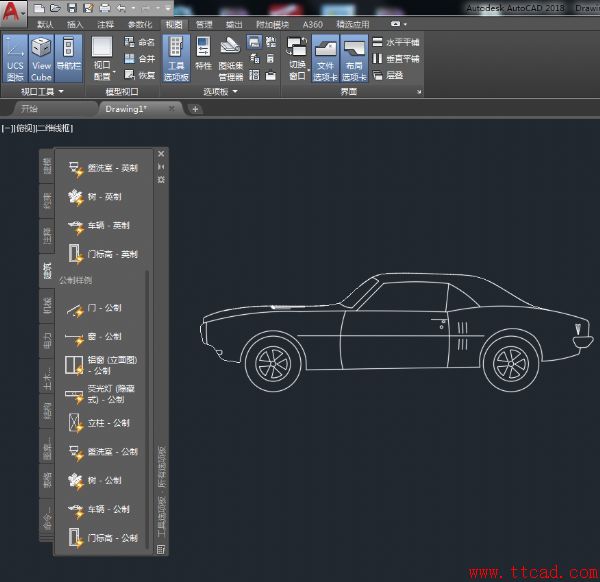
Task: Click the briefcase icon in the 选项板 panel
Action: coord(271,75)
